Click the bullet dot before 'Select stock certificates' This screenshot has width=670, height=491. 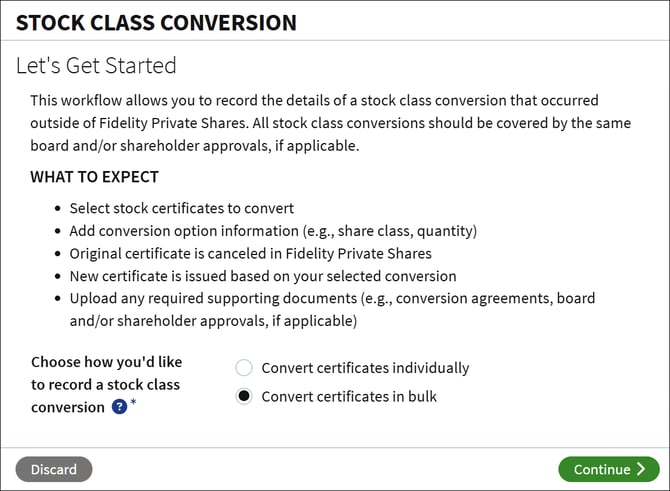pyautogui.click(x=58, y=209)
